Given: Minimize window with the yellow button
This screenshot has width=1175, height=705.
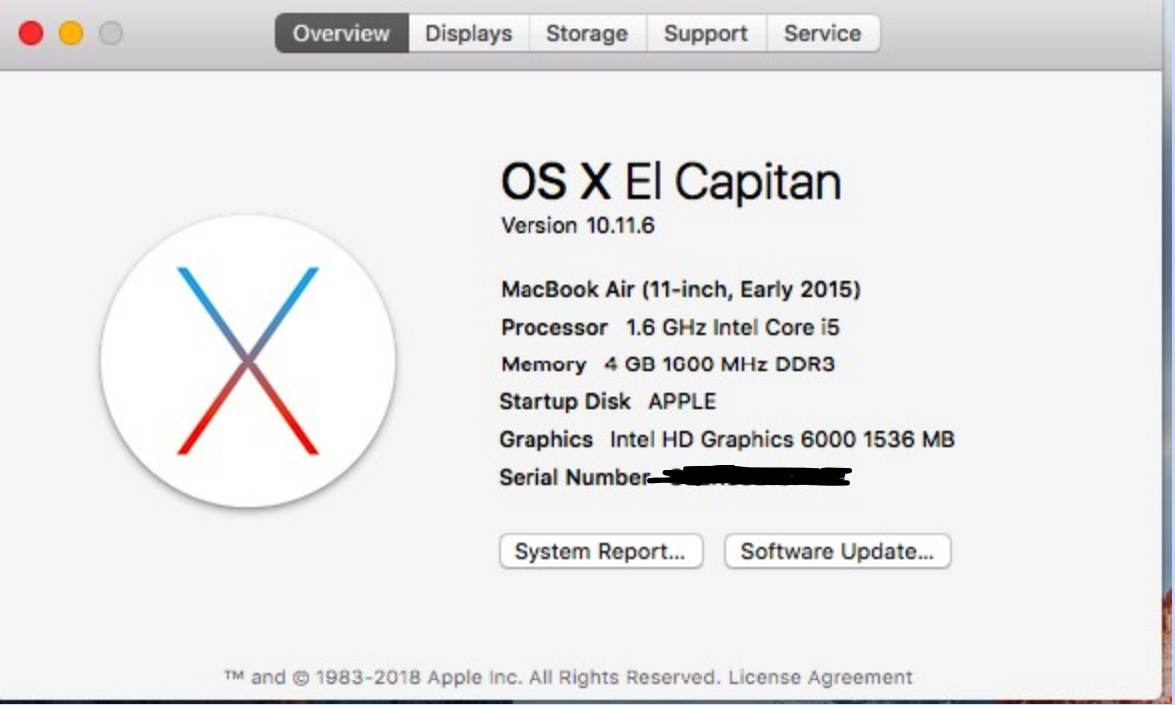Looking at the screenshot, I should tap(71, 33).
